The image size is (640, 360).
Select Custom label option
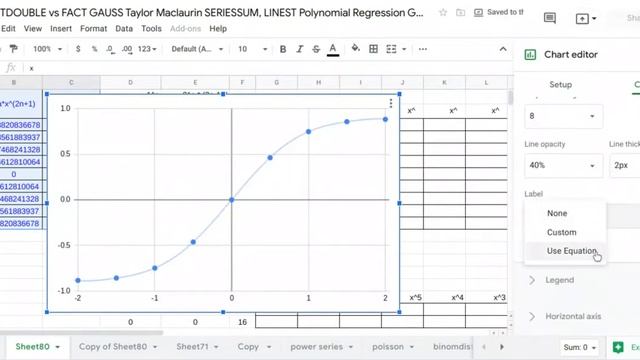coord(562,232)
